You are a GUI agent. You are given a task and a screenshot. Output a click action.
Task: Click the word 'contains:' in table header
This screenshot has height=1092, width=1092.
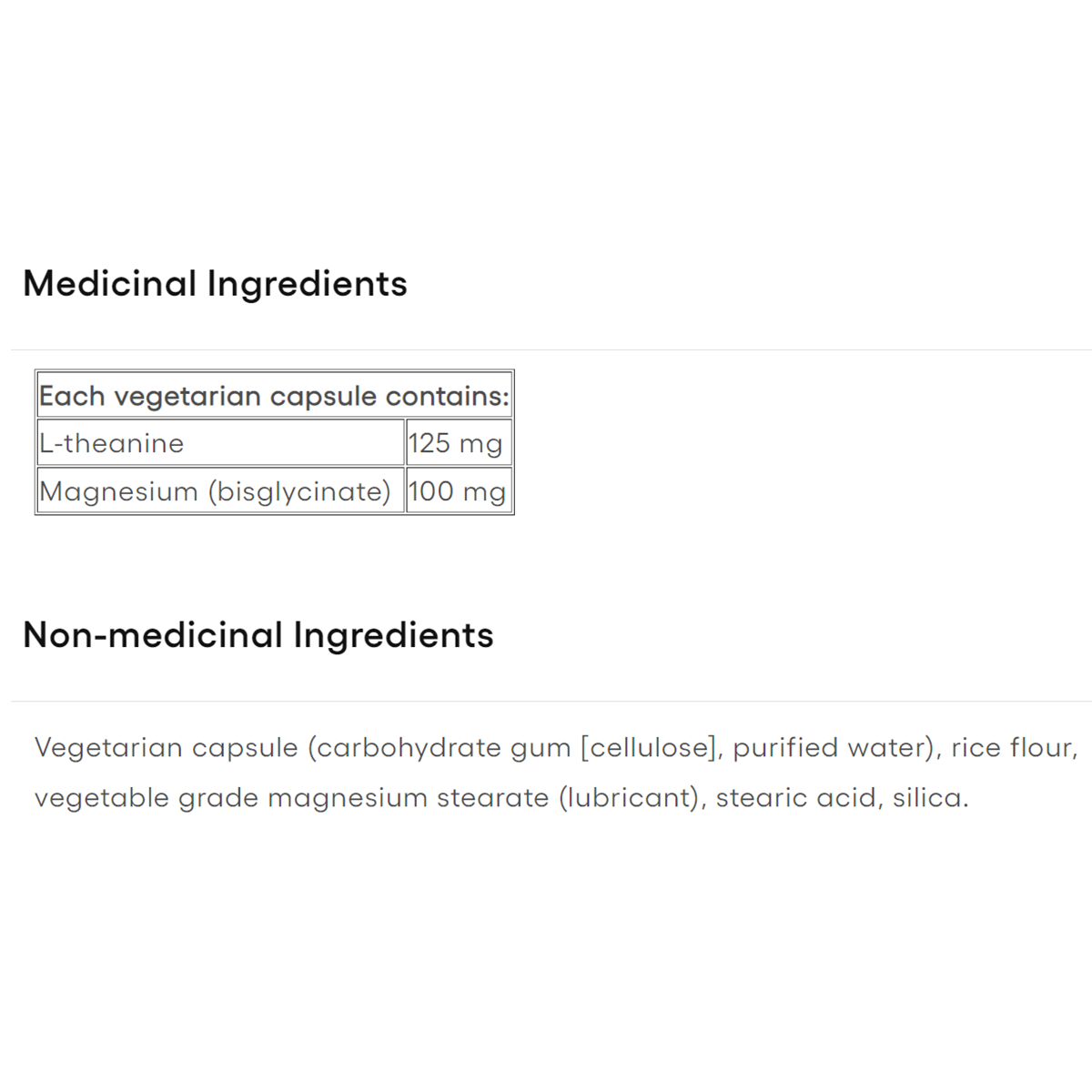(x=447, y=396)
